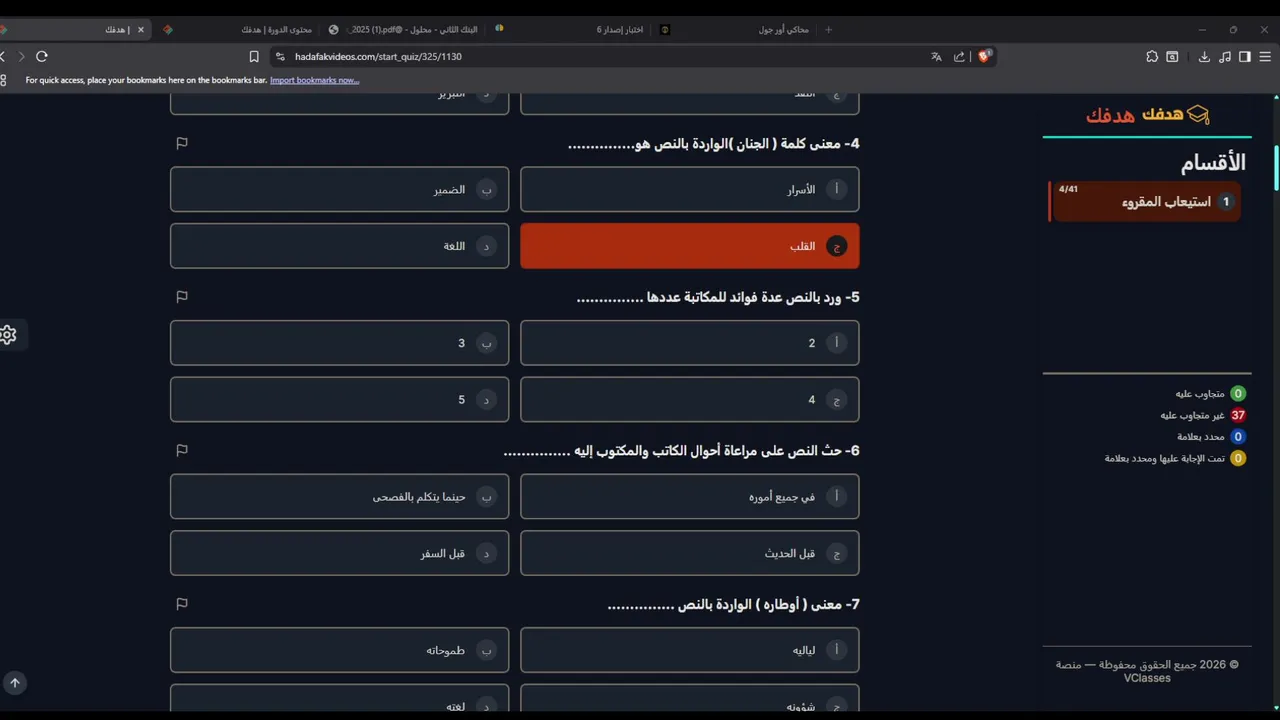This screenshot has width=1280, height=720.
Task: Click the page vertical scrollbar thumb
Action: 1276,168
